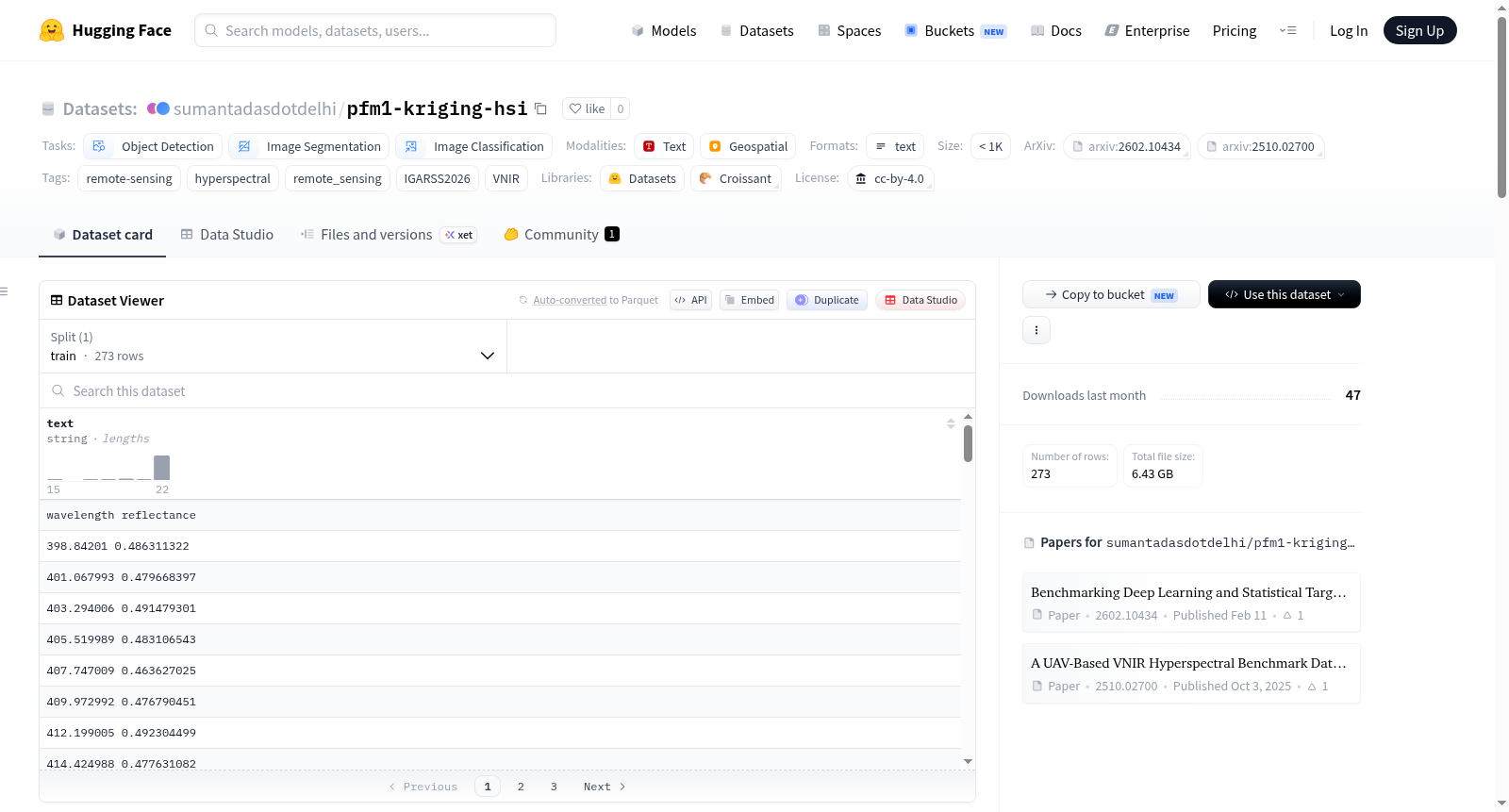Select the Image Classification task tag
Image resolution: width=1509 pixels, height=812 pixels.
tap(474, 146)
